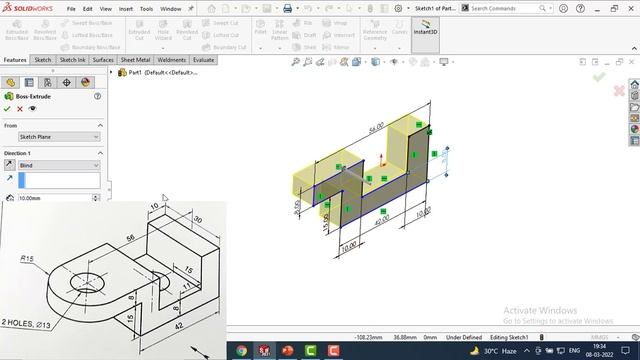
Task: Open the Edit menu
Action: tap(87, 9)
